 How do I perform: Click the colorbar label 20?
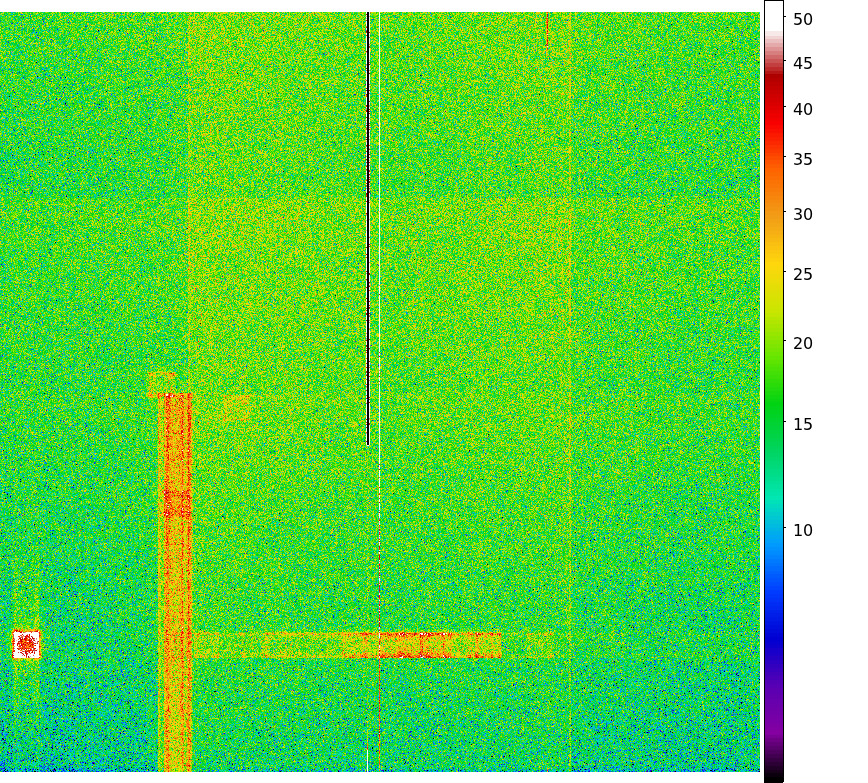[803, 343]
